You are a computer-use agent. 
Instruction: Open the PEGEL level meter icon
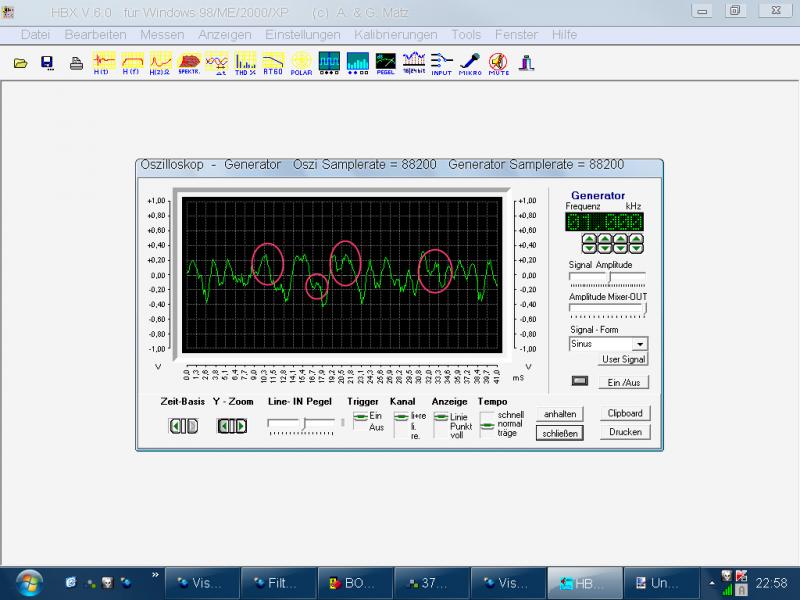pyautogui.click(x=385, y=63)
